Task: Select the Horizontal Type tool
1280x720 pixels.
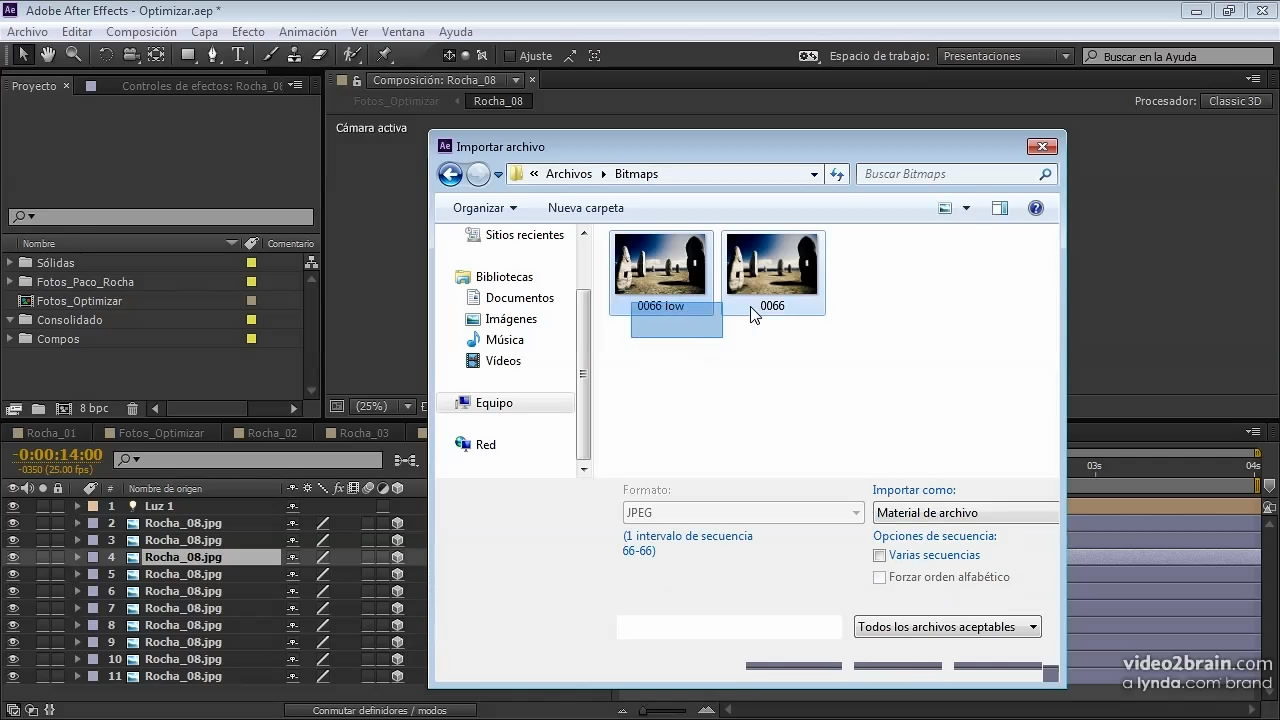Action: tap(238, 55)
